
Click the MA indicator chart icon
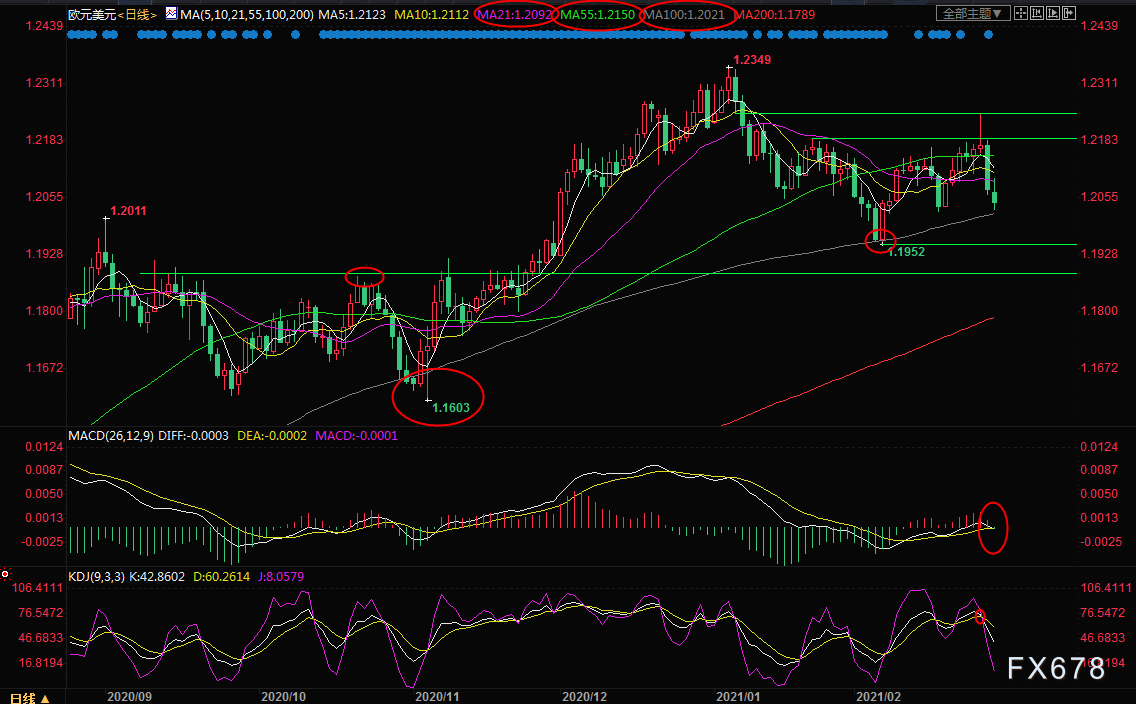pyautogui.click(x=171, y=13)
